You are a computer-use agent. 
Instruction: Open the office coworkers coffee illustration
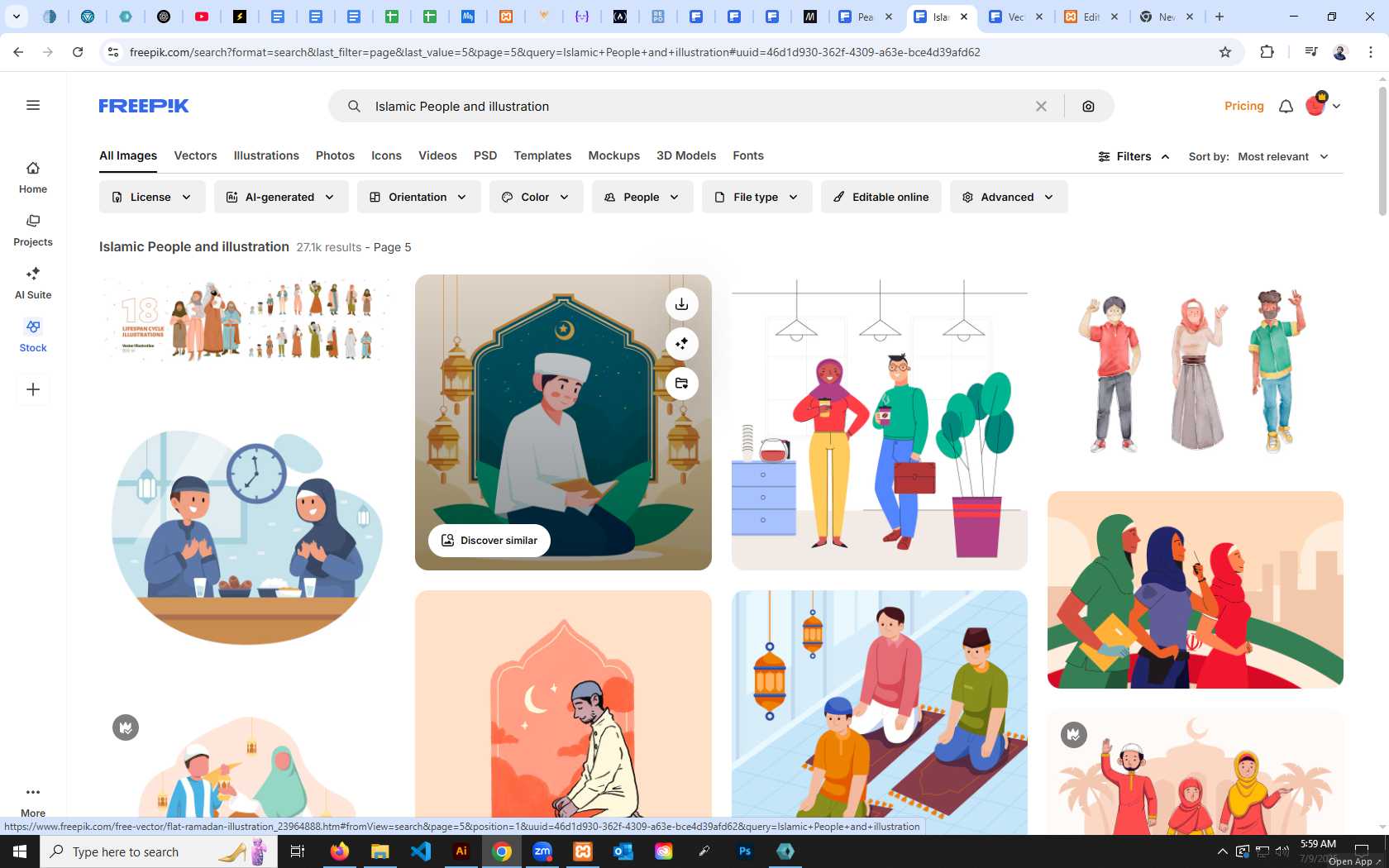coord(879,422)
